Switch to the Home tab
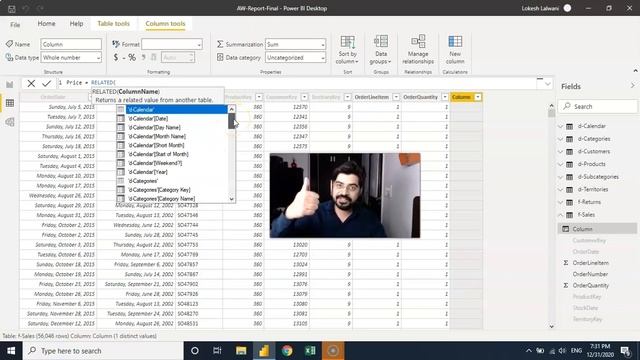The width and height of the screenshot is (640, 360). [x=47, y=24]
